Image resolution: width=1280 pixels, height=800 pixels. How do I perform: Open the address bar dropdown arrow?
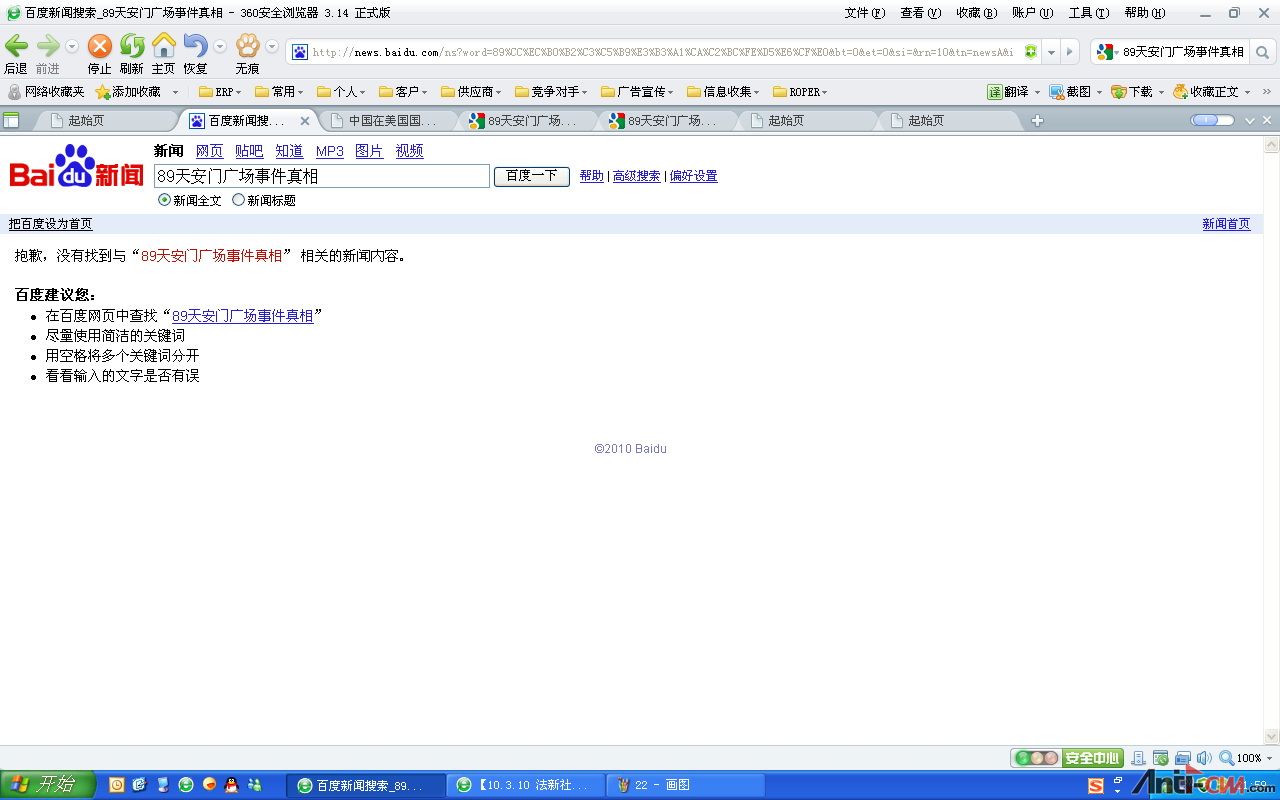1051,52
